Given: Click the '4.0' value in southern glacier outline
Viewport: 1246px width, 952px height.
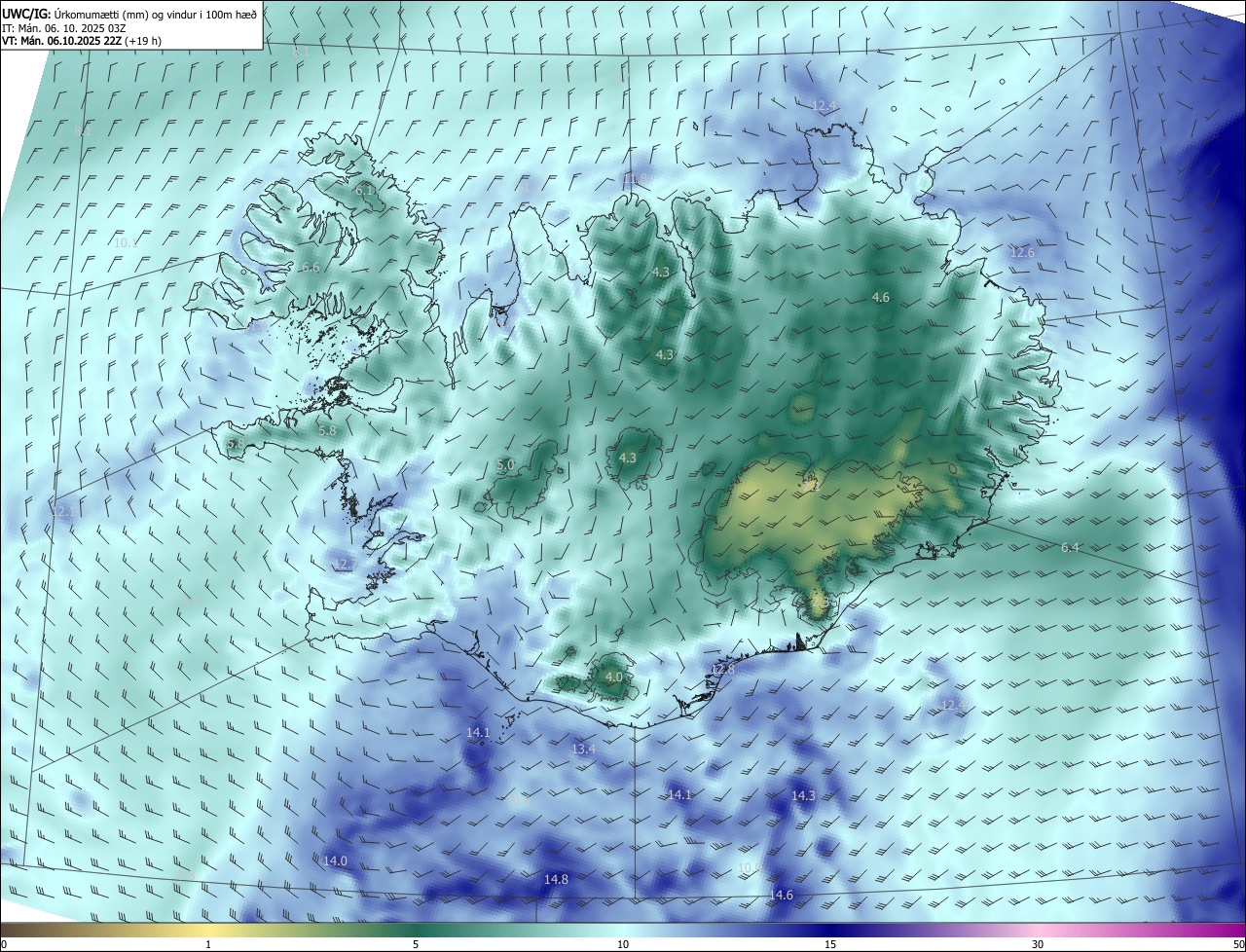Looking at the screenshot, I should (x=613, y=677).
